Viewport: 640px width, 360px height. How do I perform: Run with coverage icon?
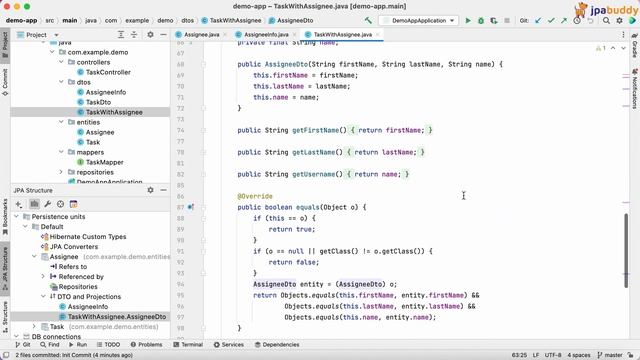[x=494, y=20]
